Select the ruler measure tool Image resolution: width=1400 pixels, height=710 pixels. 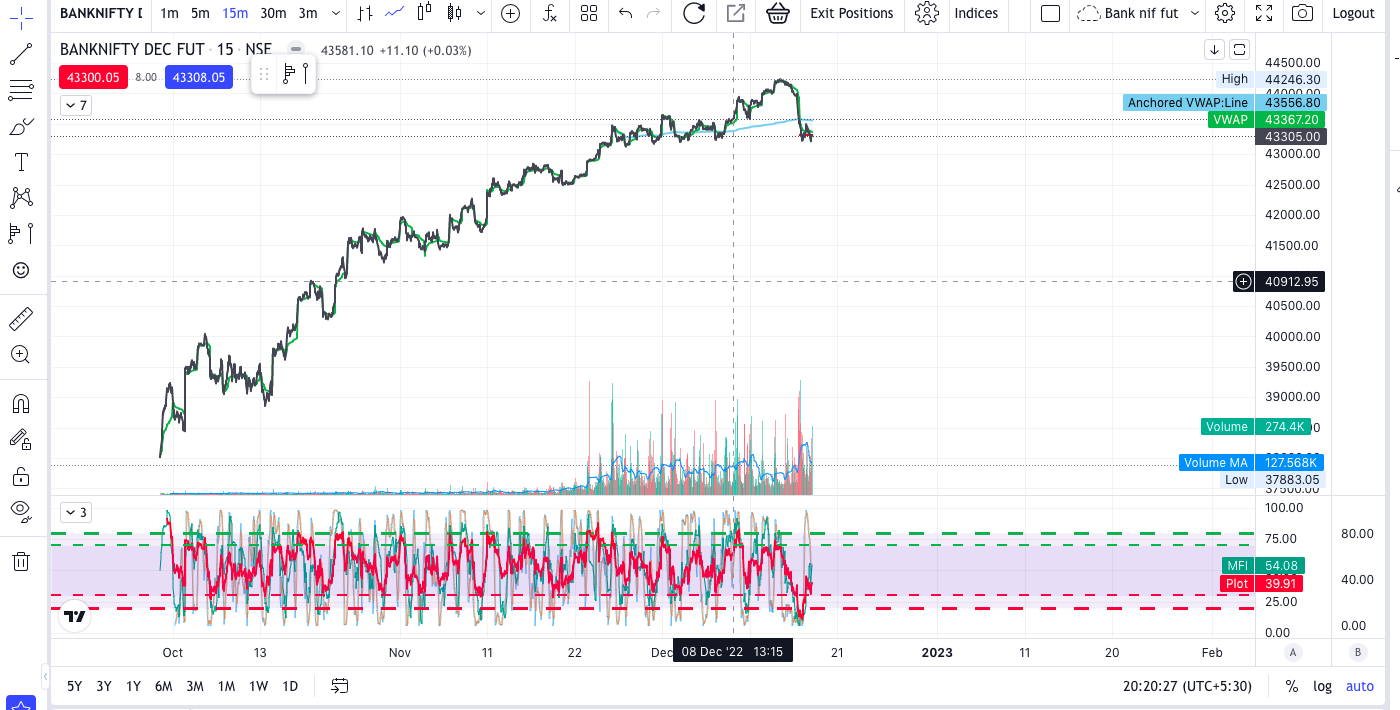(x=21, y=320)
